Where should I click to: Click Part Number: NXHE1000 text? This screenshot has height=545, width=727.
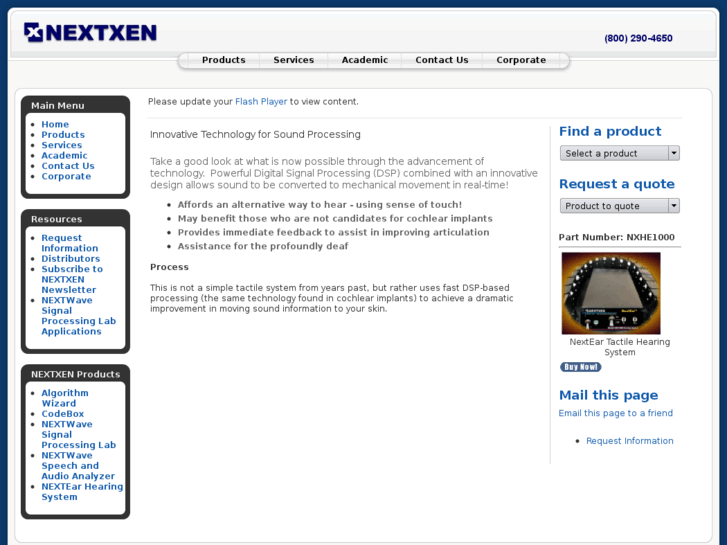click(616, 237)
